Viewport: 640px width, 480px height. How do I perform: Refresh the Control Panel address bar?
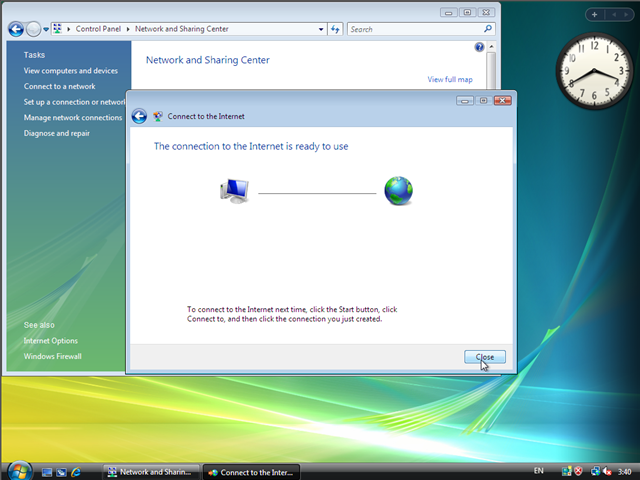tap(335, 29)
